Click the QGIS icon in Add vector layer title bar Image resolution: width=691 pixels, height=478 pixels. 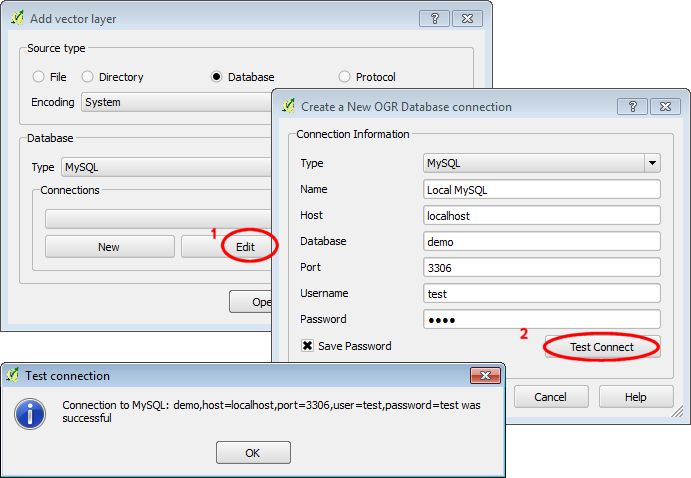pos(17,18)
